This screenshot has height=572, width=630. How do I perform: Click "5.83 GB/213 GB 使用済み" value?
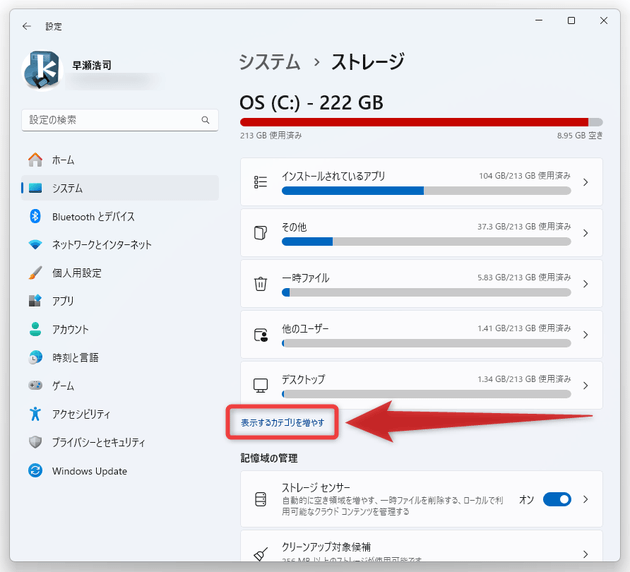pyautogui.click(x=524, y=277)
